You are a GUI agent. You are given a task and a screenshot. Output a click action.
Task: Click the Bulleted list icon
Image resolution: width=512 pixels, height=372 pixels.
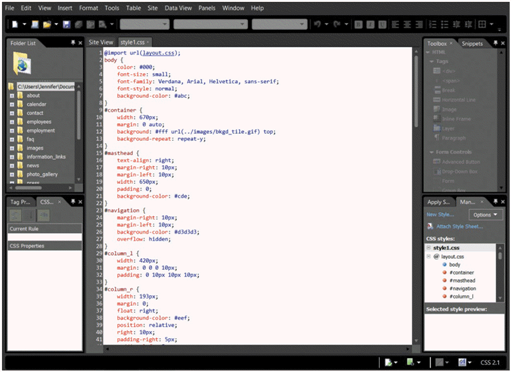tap(444, 24)
